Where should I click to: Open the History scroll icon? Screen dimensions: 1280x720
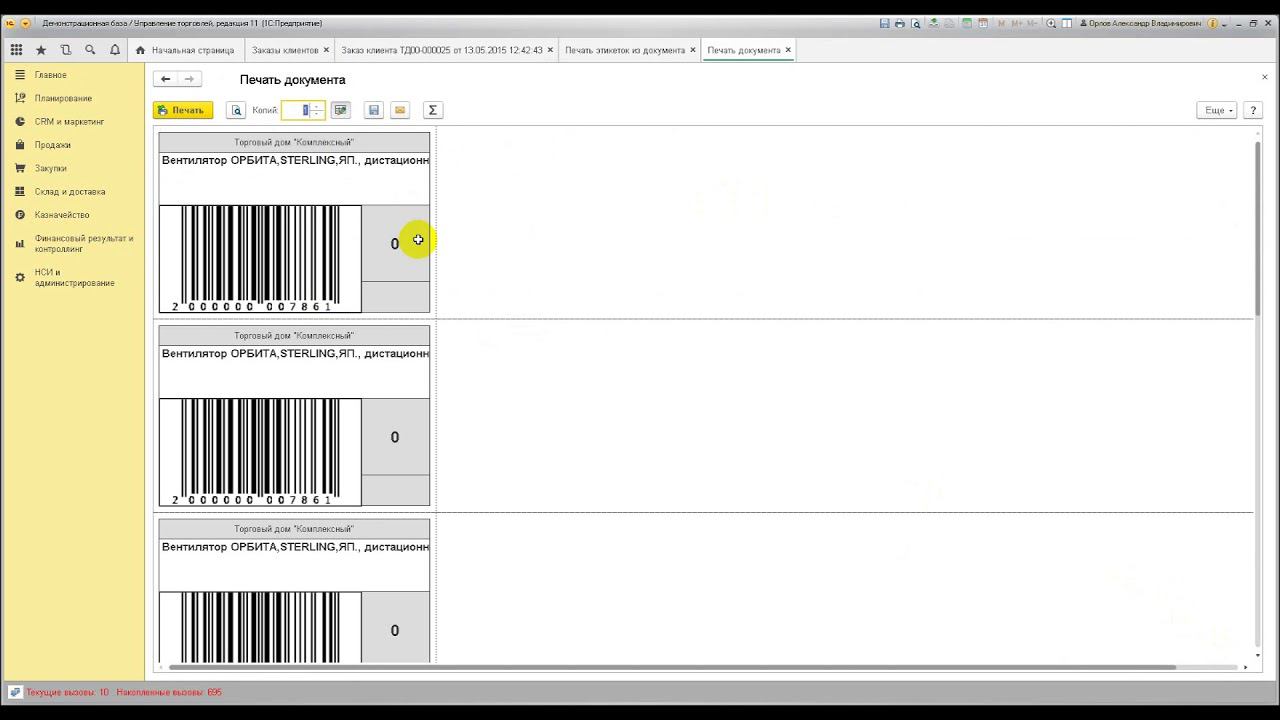pyautogui.click(x=66, y=50)
